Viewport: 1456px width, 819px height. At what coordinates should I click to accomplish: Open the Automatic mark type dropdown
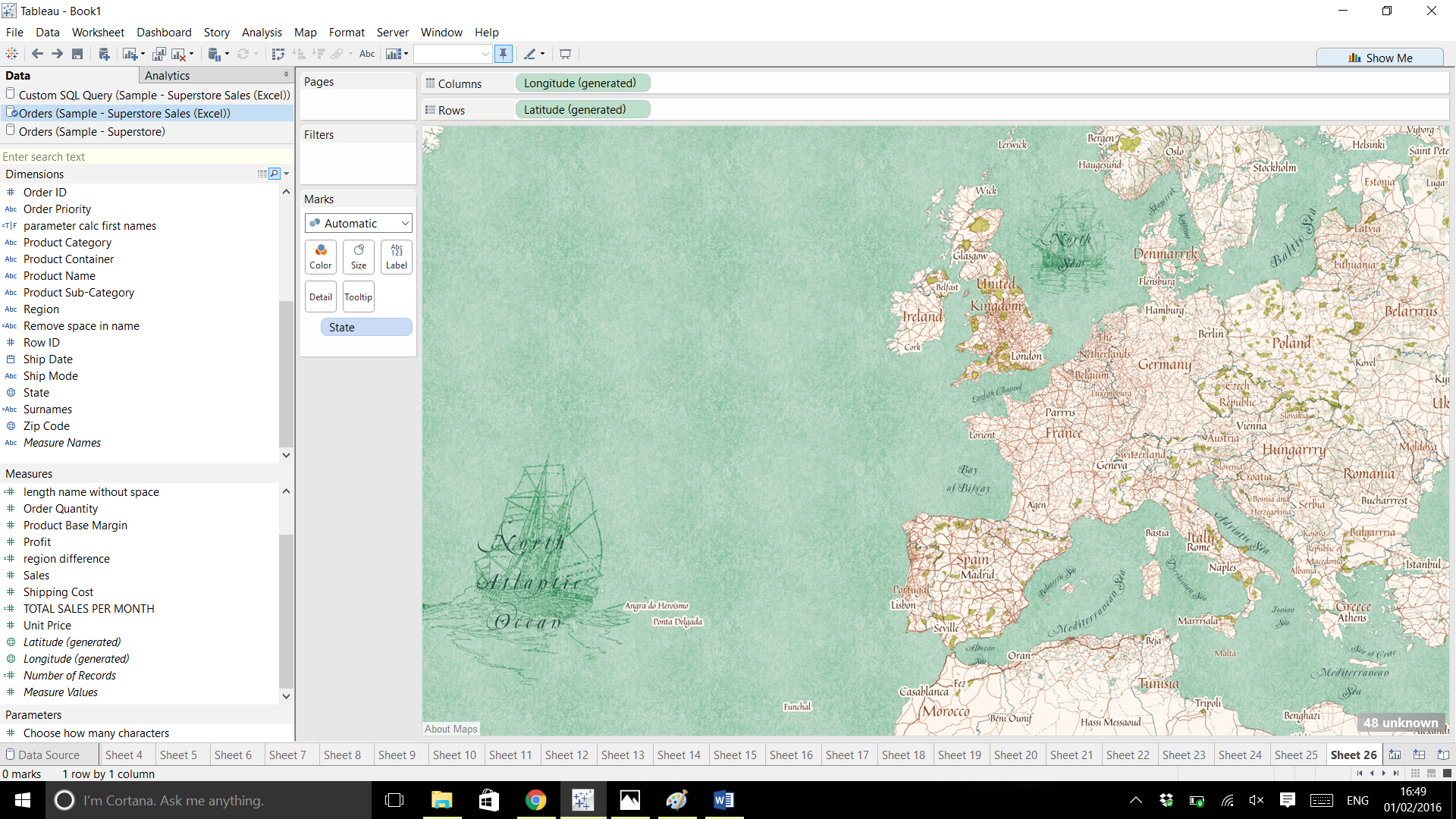coord(358,223)
